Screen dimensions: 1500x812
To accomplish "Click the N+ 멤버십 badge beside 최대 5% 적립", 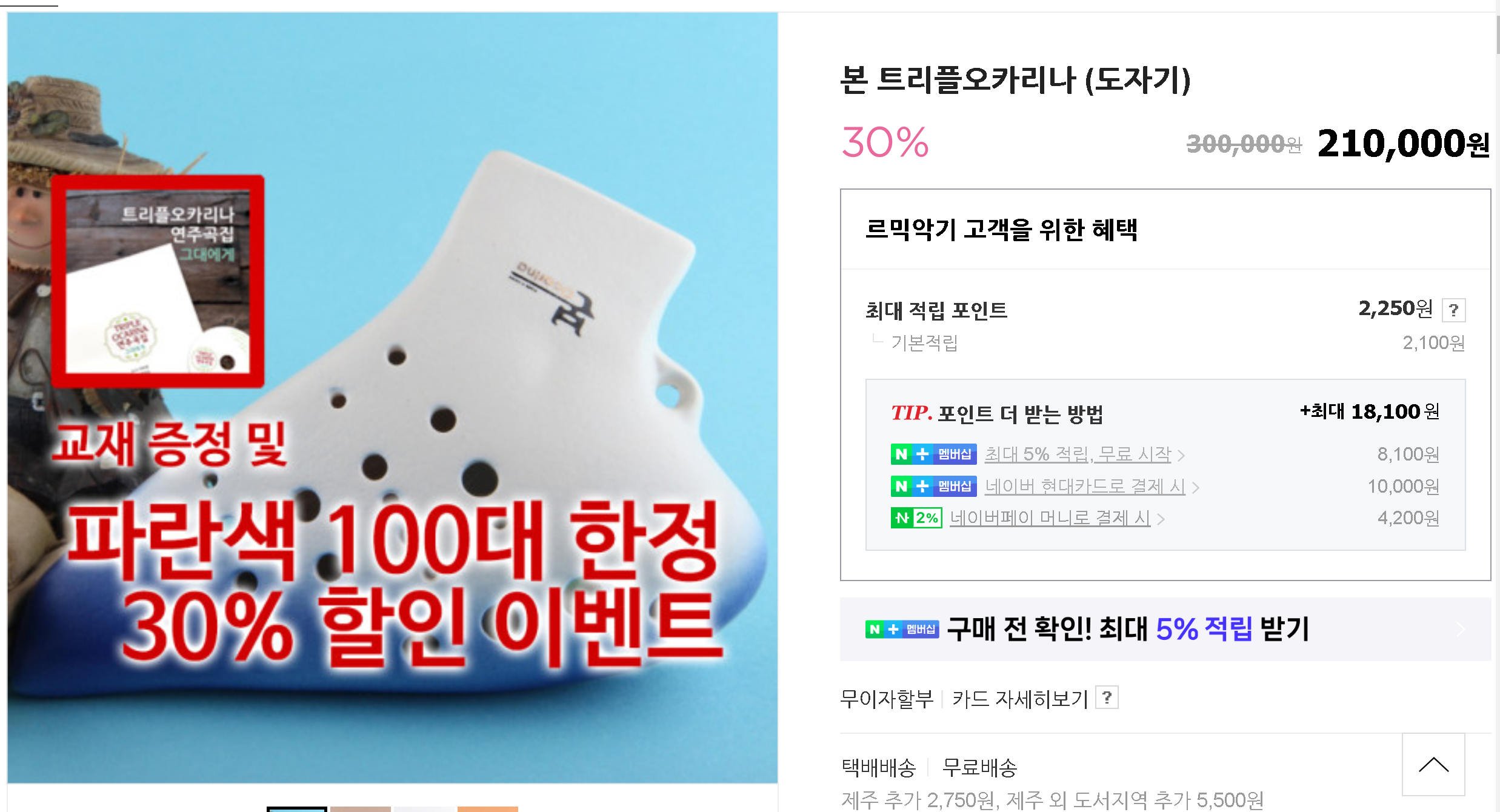I will coord(933,454).
